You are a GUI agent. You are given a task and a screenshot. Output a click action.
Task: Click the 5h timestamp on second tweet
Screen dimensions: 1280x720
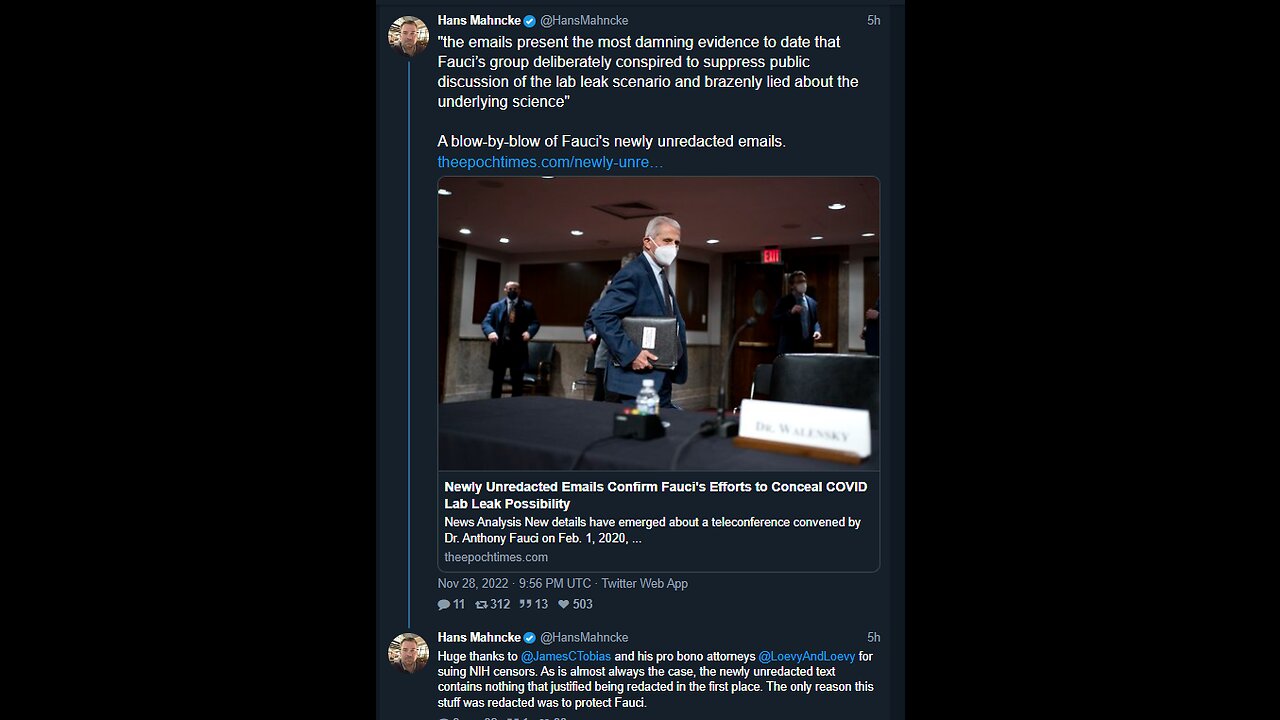click(873, 638)
